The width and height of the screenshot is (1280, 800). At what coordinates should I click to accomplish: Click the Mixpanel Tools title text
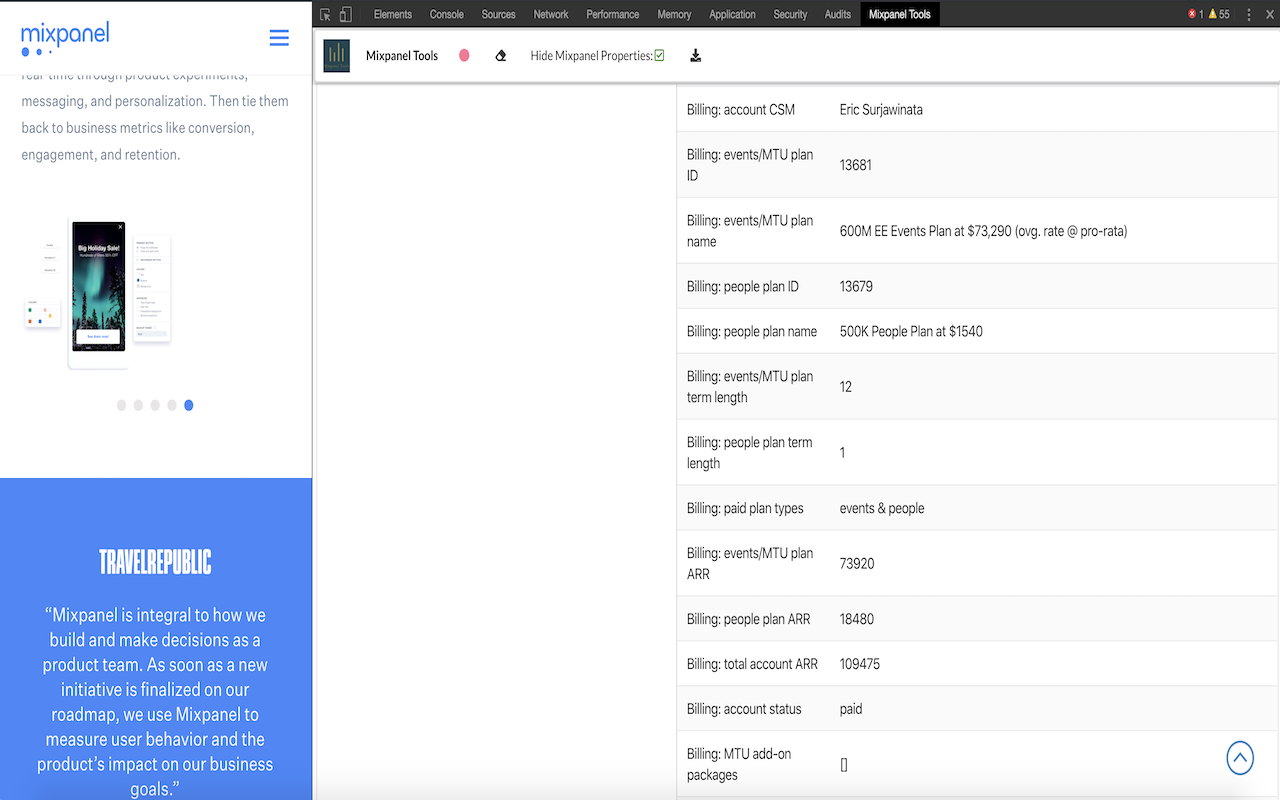coord(402,56)
